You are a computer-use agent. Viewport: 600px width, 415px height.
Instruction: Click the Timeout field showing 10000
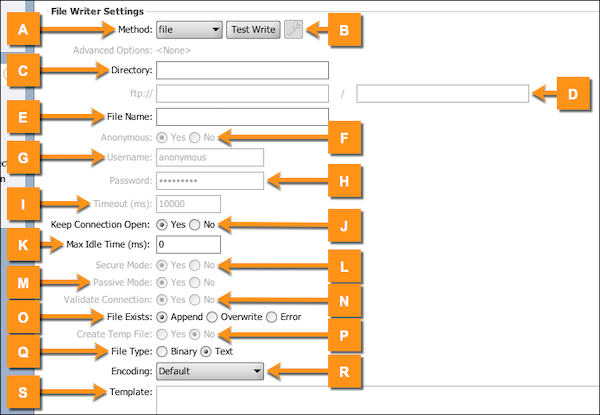click(187, 203)
